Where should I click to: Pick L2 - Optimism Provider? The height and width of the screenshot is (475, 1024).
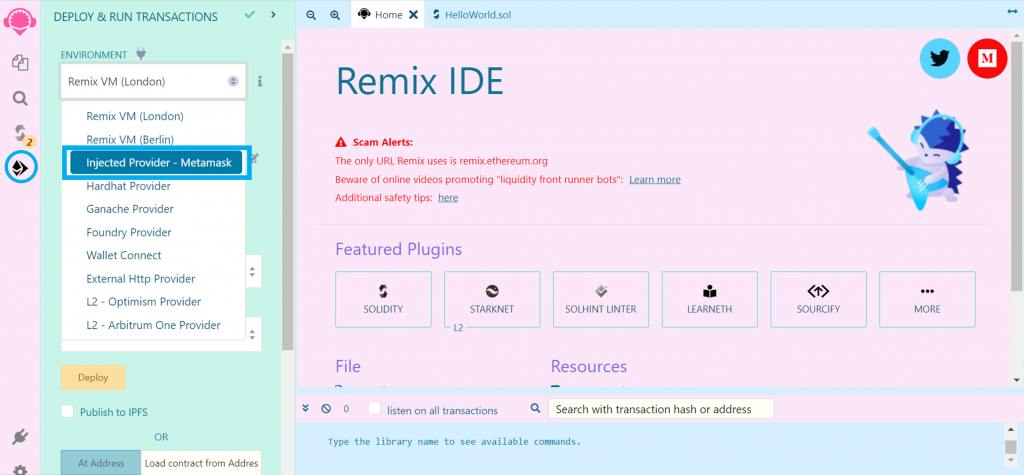[144, 302]
